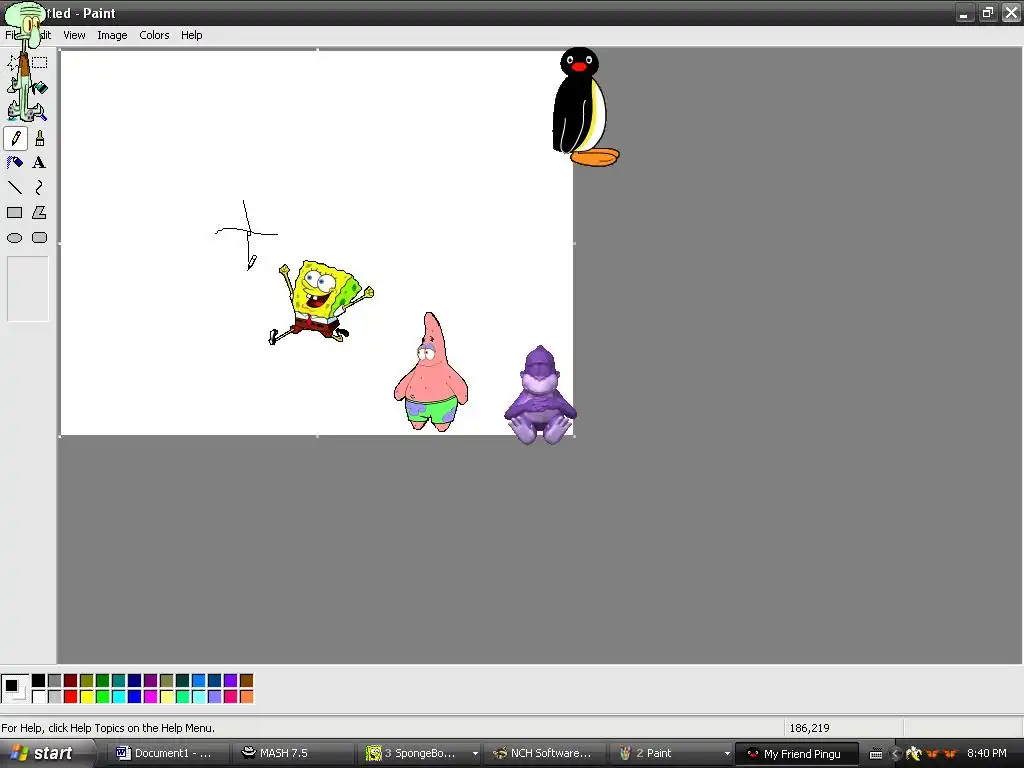Show hidden system tray icons chevron

(x=895, y=754)
